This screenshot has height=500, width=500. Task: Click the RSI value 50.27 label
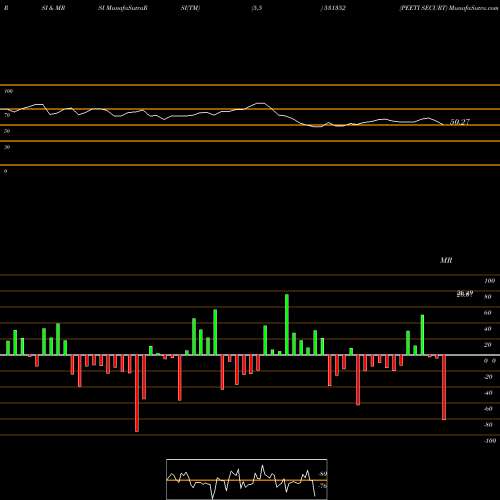[x=460, y=122]
